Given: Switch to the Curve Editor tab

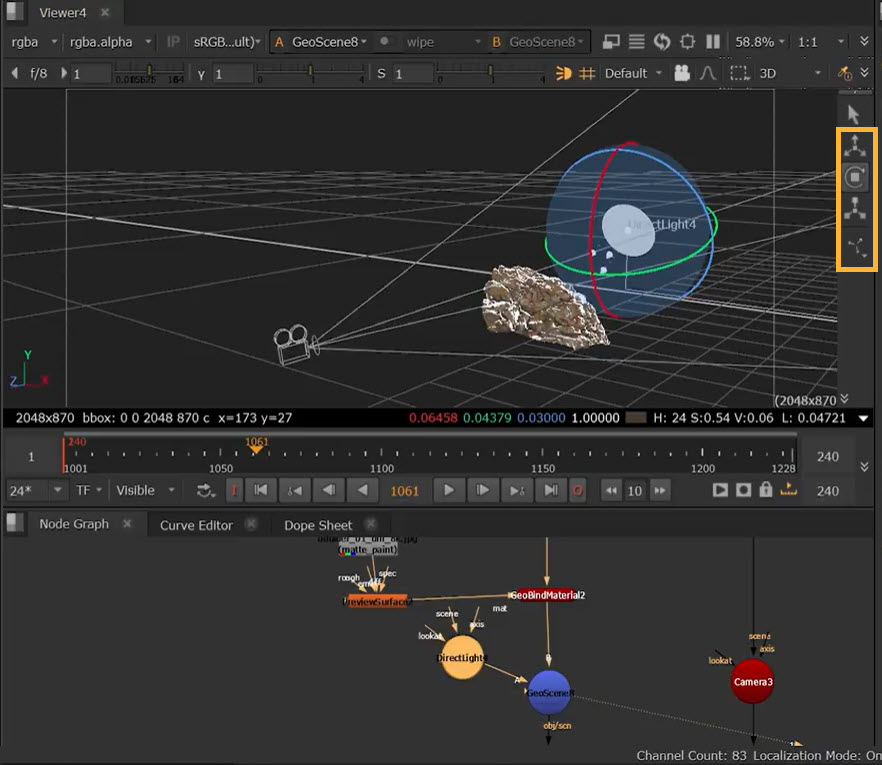Looking at the screenshot, I should click(x=196, y=525).
